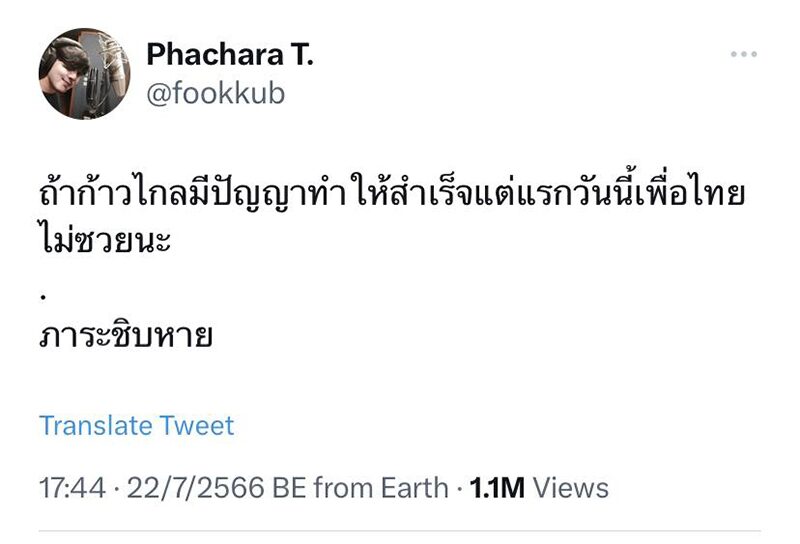Click the letter "T." in author name
Image resolution: width=800 pixels, height=544 pixels.
(x=303, y=54)
